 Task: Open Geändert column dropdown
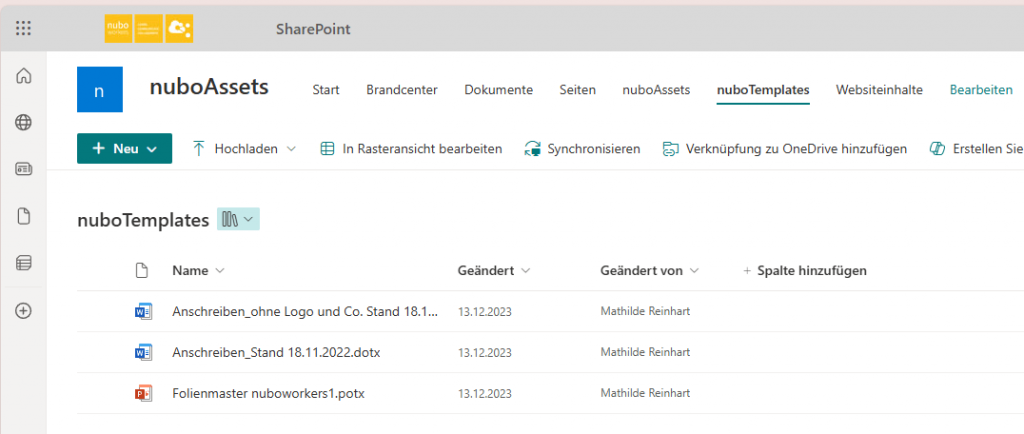click(525, 270)
